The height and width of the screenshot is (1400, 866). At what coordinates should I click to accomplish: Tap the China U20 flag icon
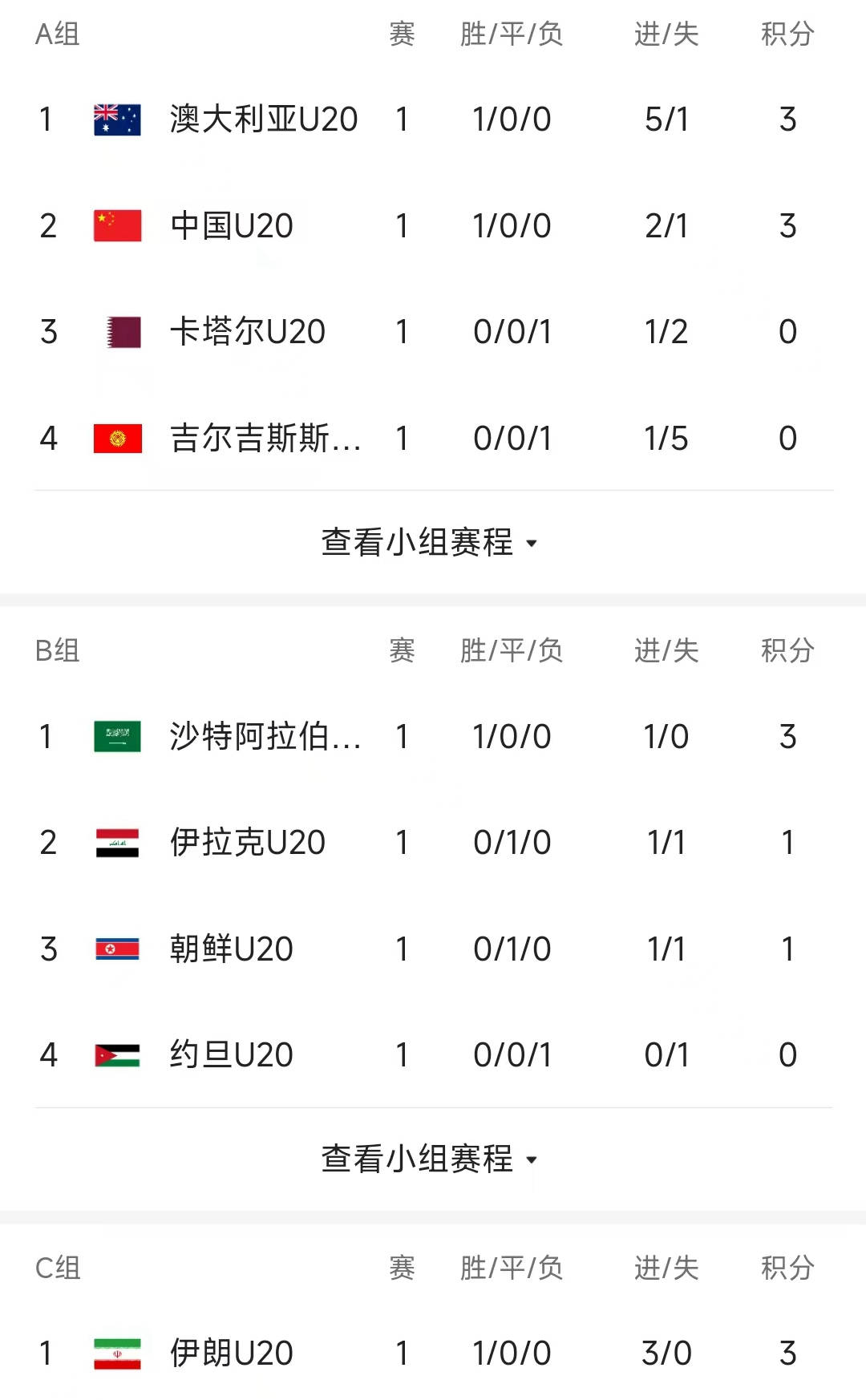[x=117, y=226]
